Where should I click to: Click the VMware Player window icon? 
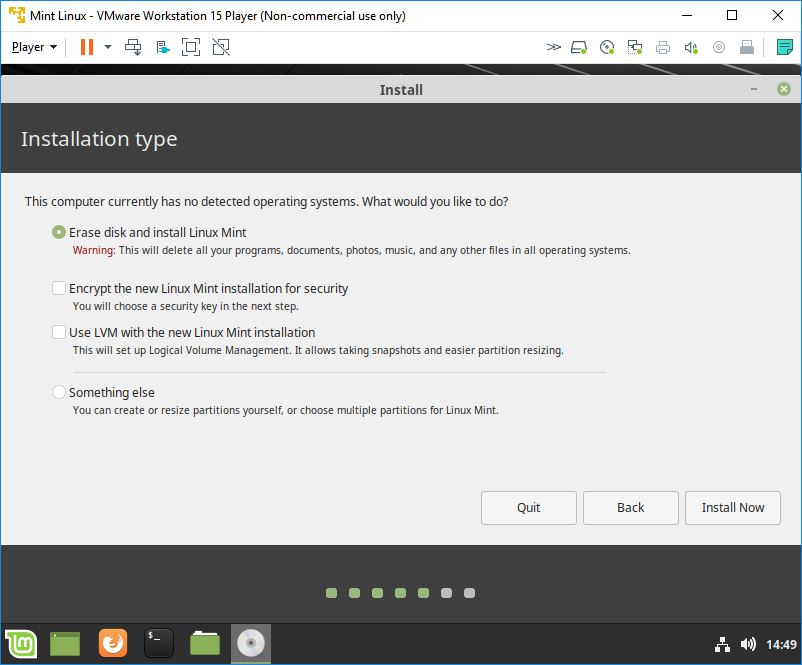17,15
